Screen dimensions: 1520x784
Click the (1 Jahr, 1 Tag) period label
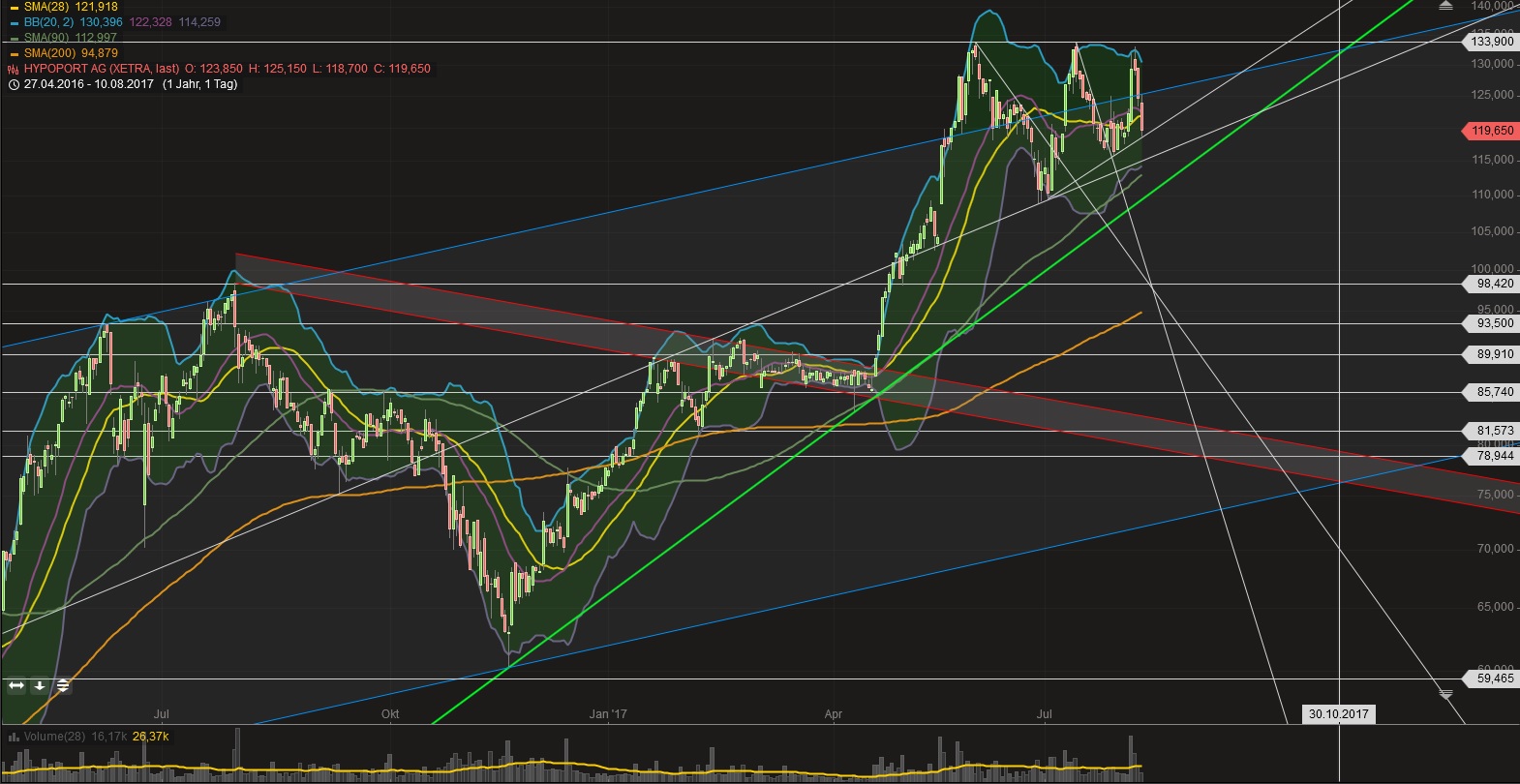(x=199, y=84)
